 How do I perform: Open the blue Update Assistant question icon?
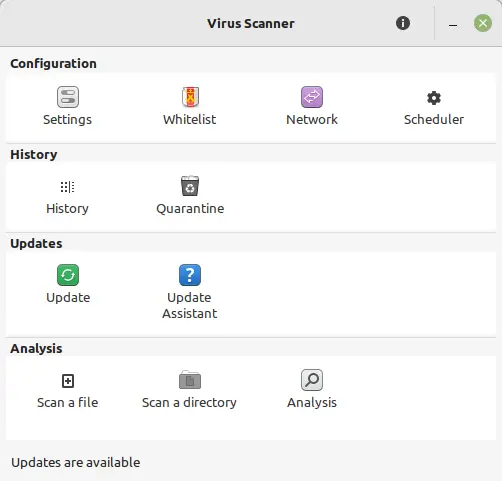coord(190,275)
